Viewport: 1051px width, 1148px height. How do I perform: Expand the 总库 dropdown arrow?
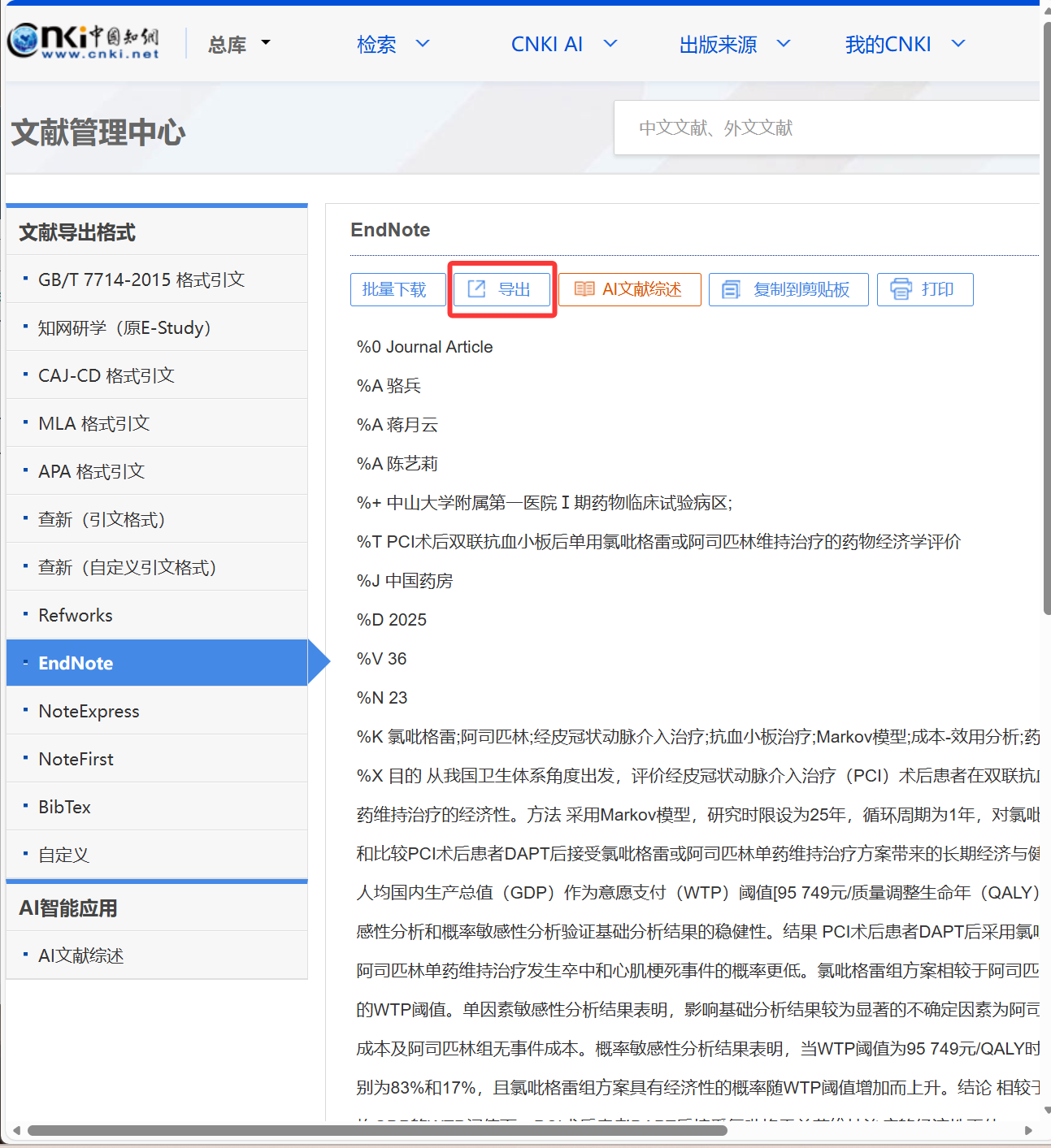(266, 43)
